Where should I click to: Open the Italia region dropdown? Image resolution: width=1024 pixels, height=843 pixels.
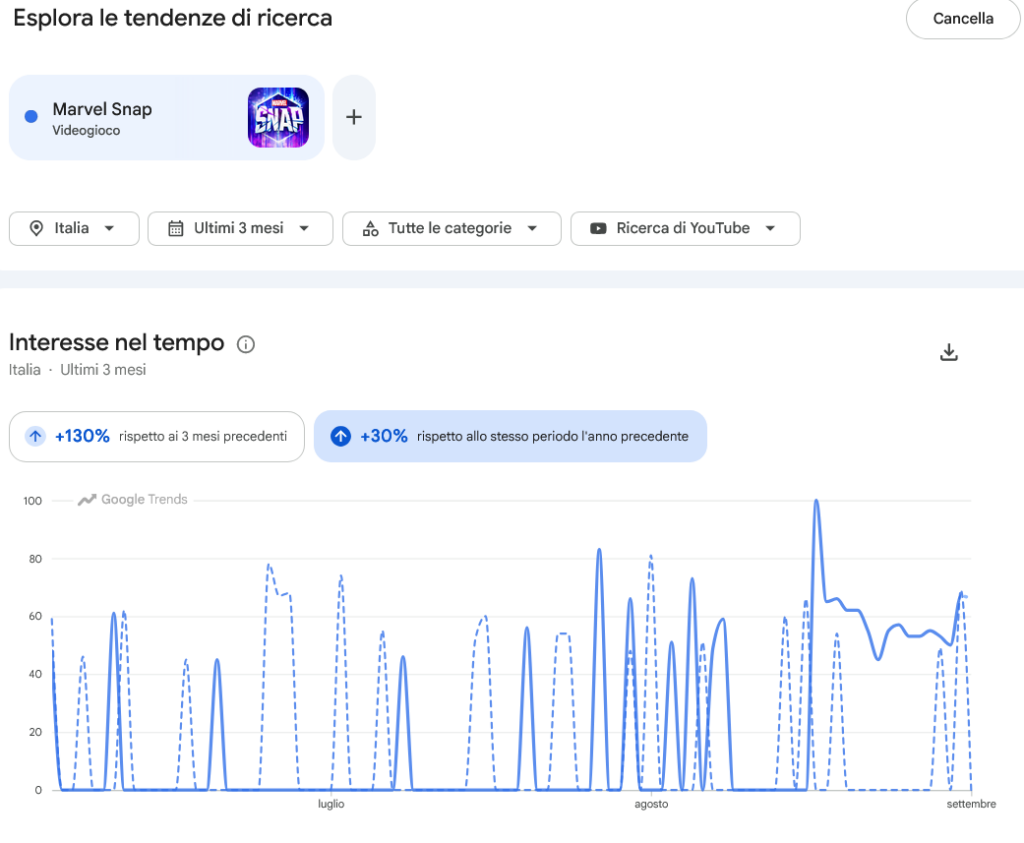pos(74,229)
